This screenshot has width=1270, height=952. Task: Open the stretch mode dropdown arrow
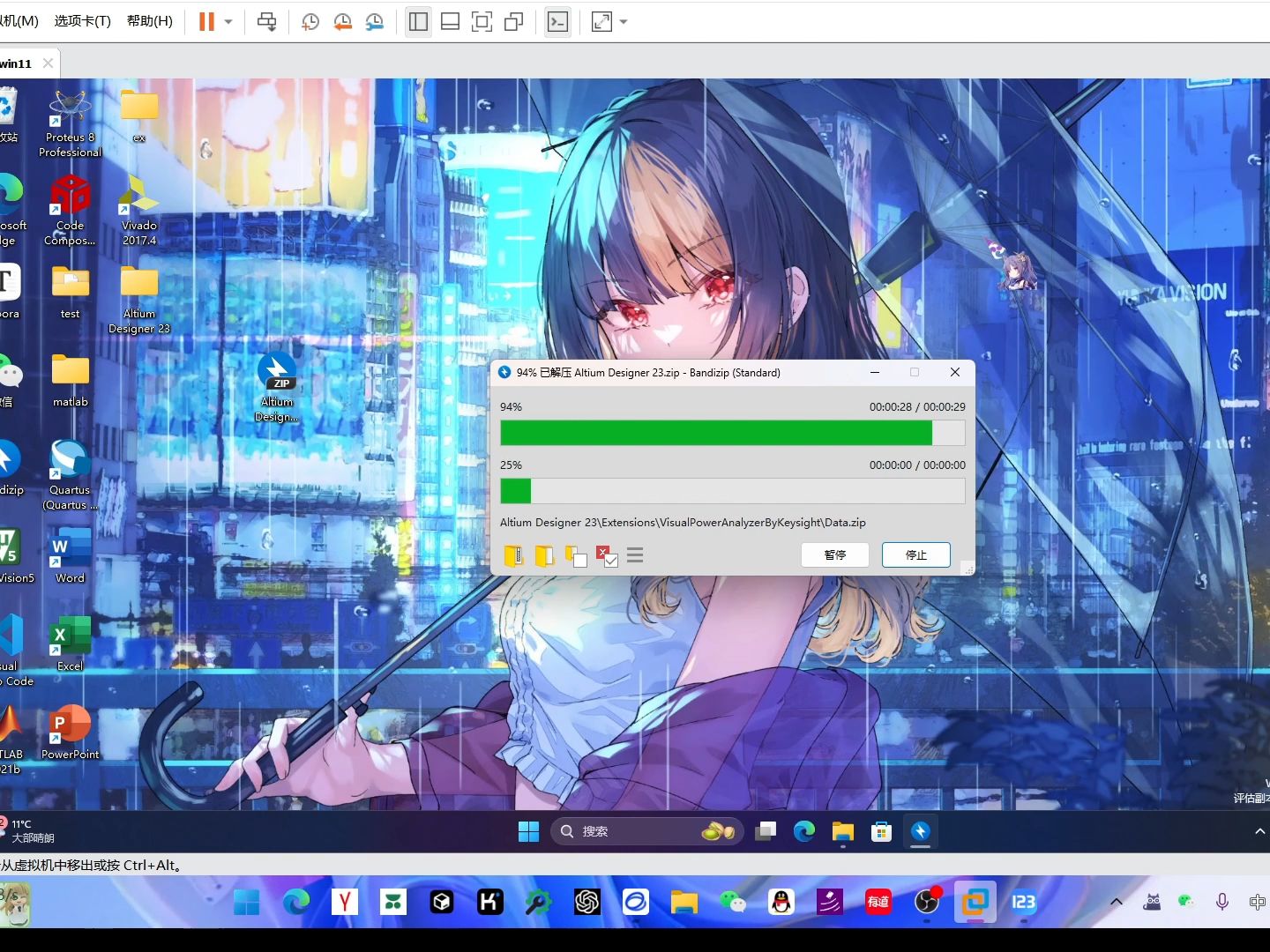coord(622,21)
